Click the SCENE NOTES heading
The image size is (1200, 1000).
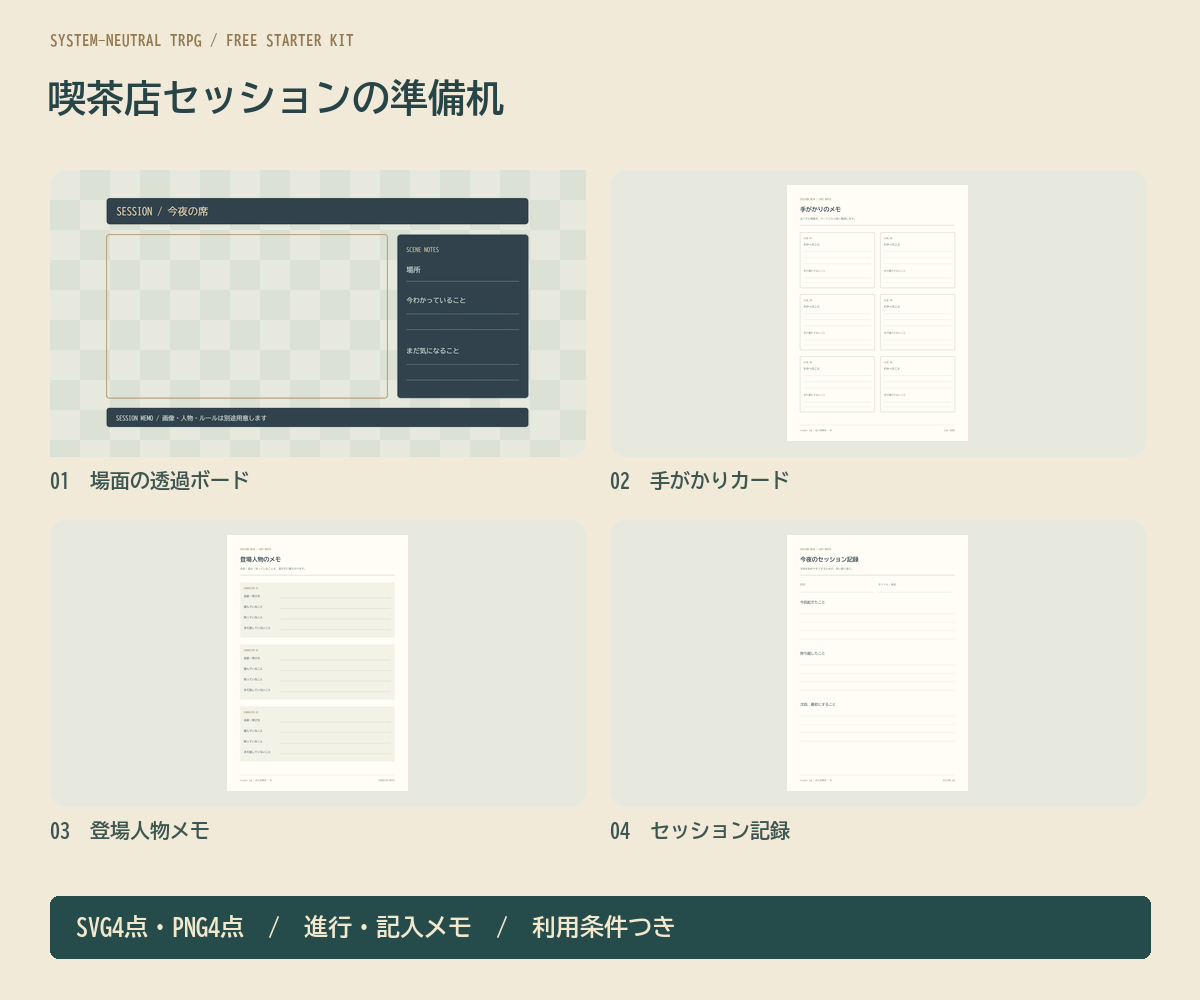[x=422, y=250]
